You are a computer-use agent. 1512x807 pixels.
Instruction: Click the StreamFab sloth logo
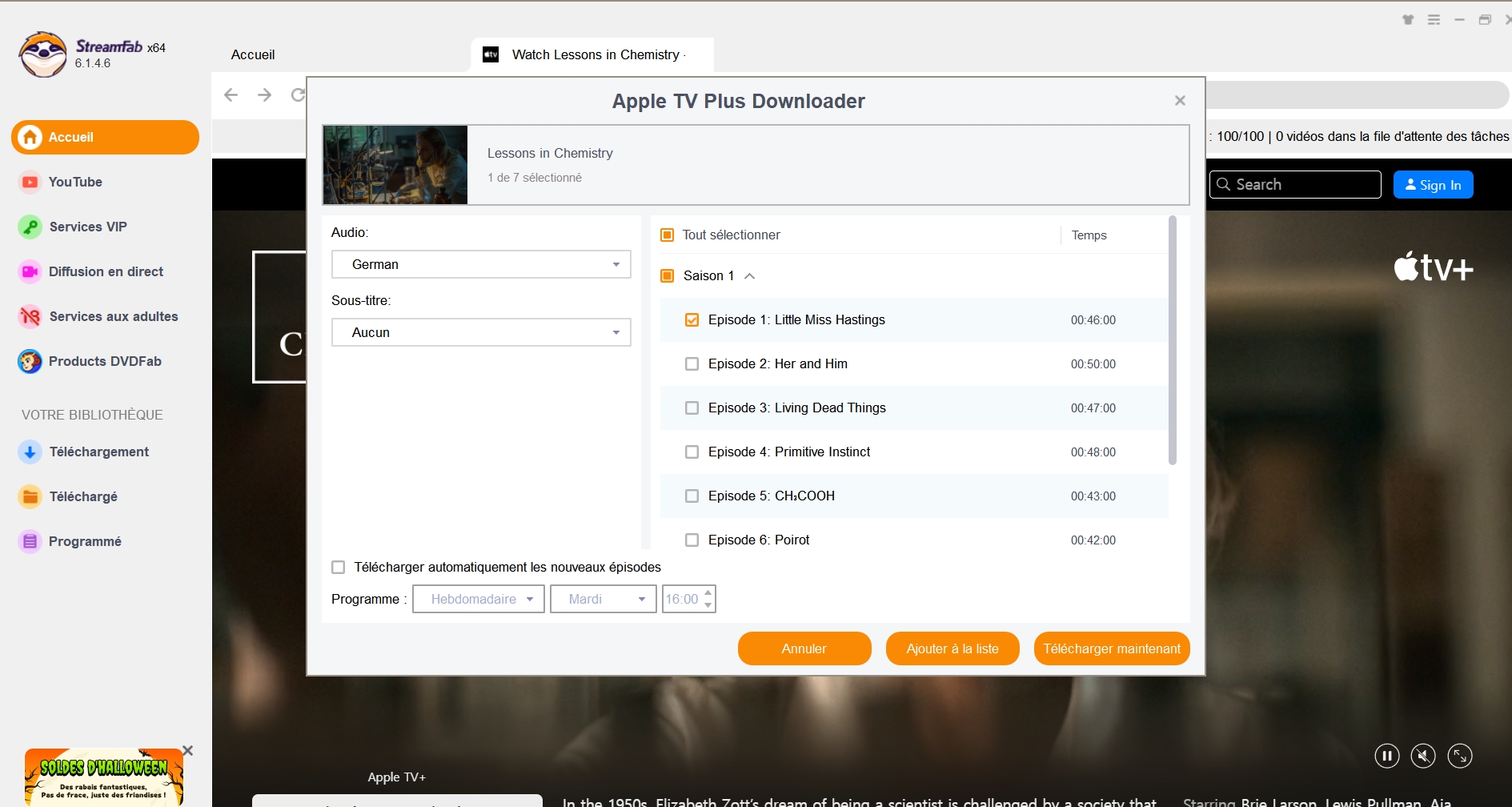[x=43, y=54]
